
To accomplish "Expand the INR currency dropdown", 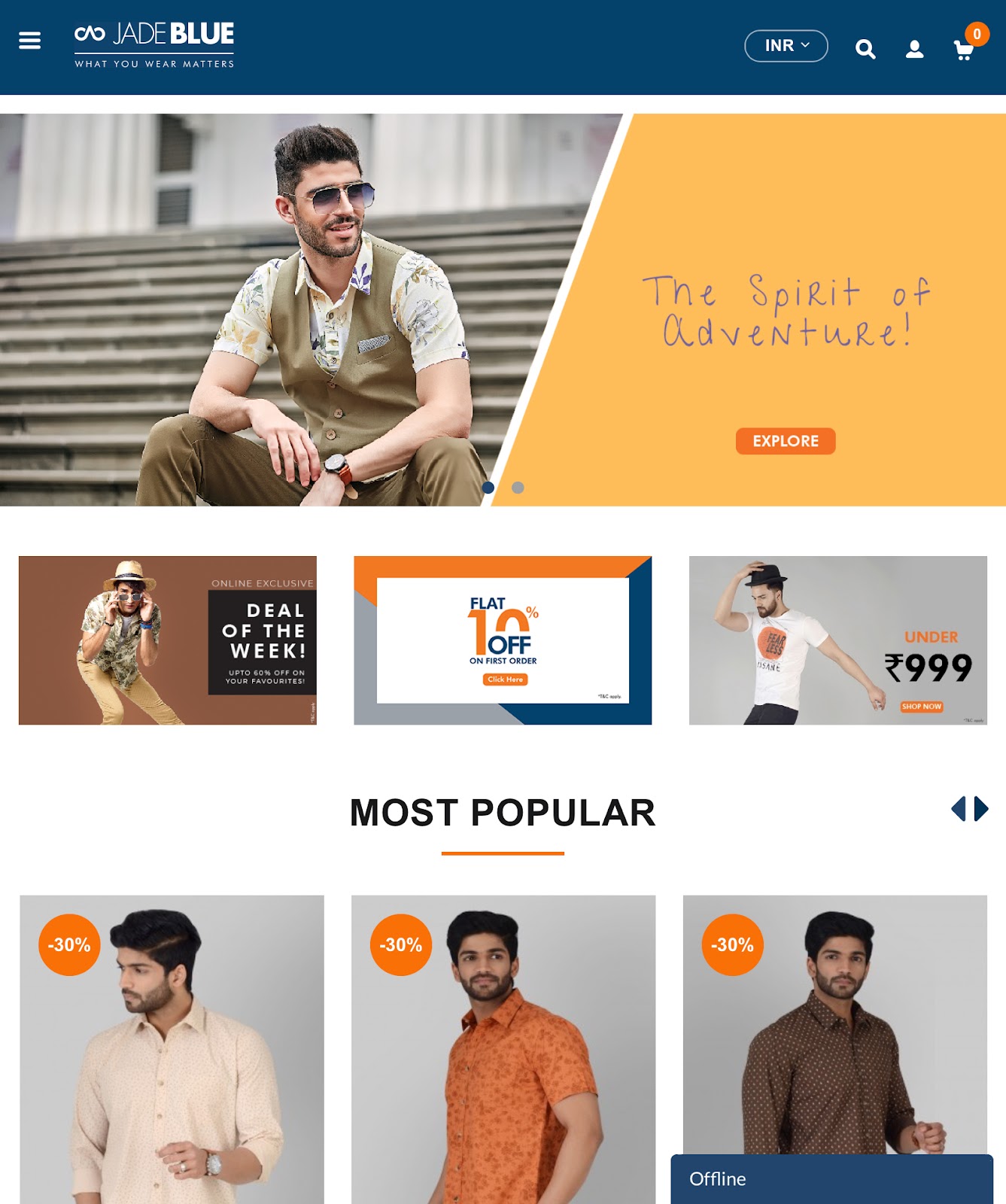I will pyautogui.click(x=786, y=46).
